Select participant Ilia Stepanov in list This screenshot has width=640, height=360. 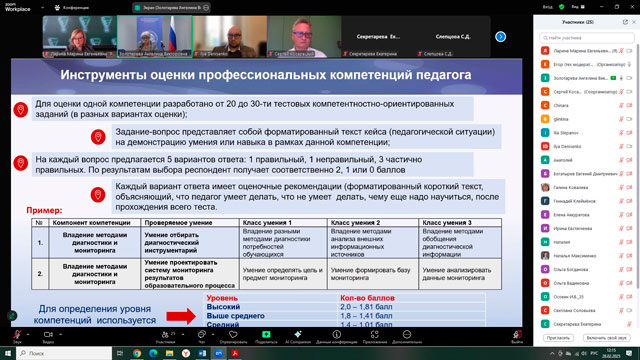click(587, 133)
